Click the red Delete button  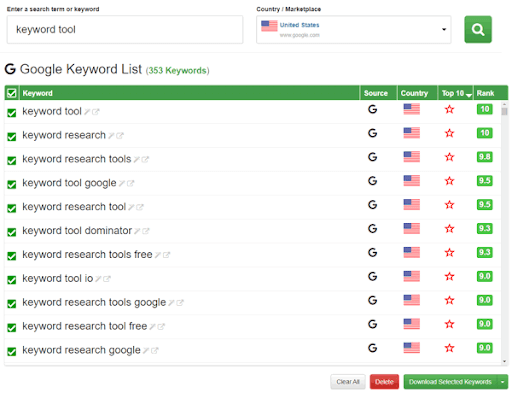pos(384,382)
